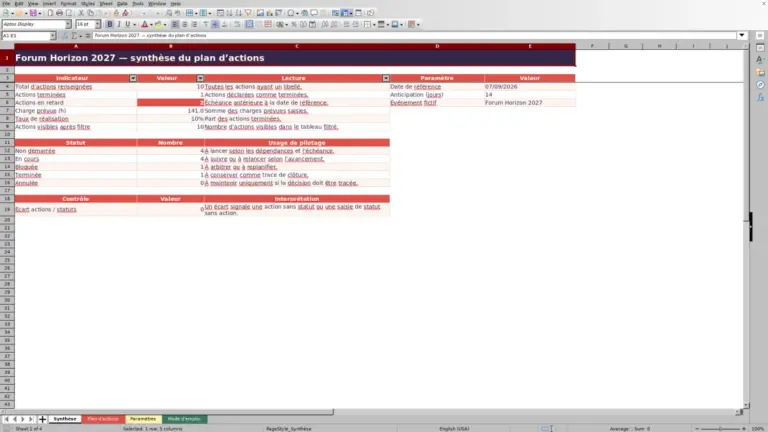
Task: Click the Add new sheet plus icon
Action: coord(42,419)
